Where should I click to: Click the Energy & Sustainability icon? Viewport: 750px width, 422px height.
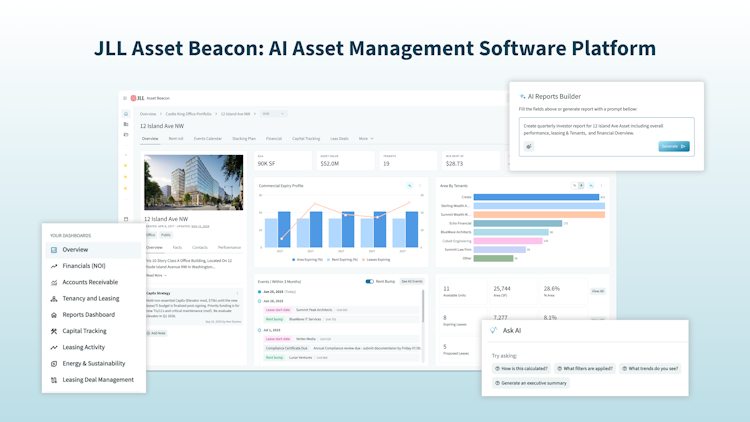tap(54, 364)
